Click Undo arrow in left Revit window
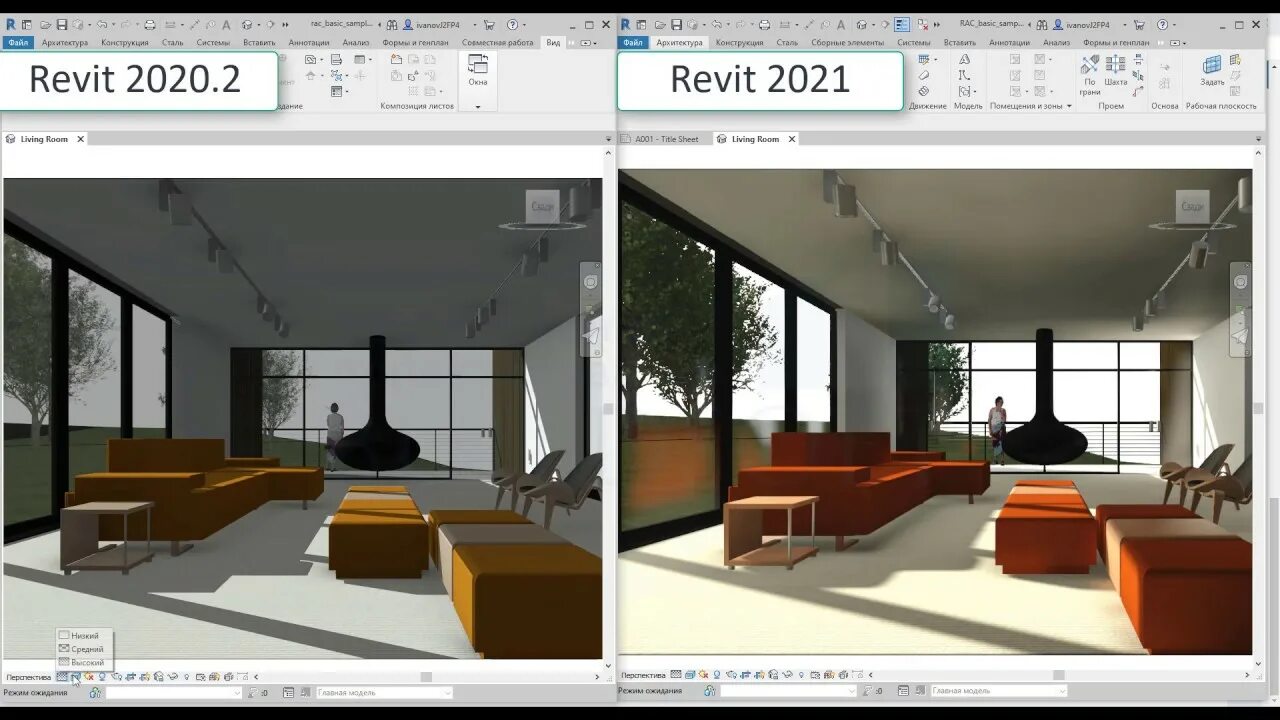1280x720 pixels. [x=102, y=25]
